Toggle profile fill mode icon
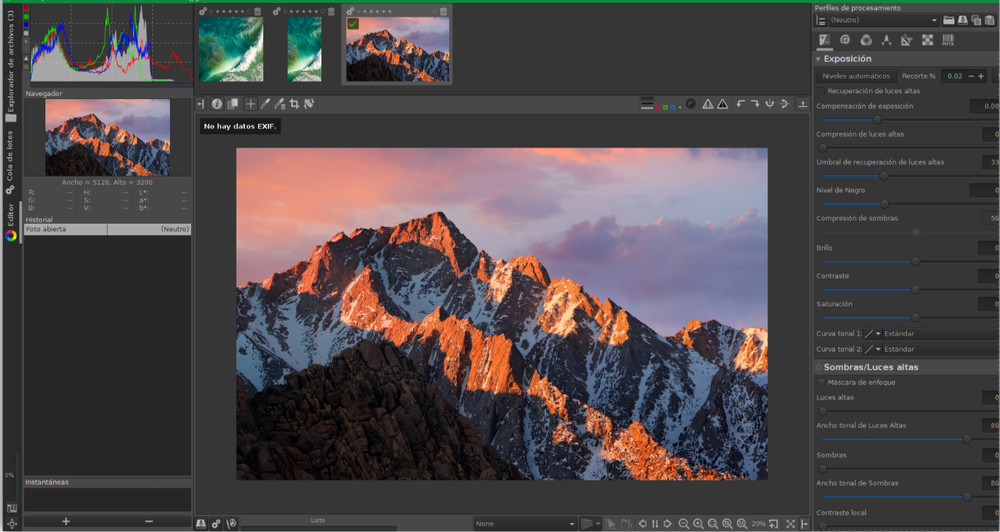 (821, 20)
